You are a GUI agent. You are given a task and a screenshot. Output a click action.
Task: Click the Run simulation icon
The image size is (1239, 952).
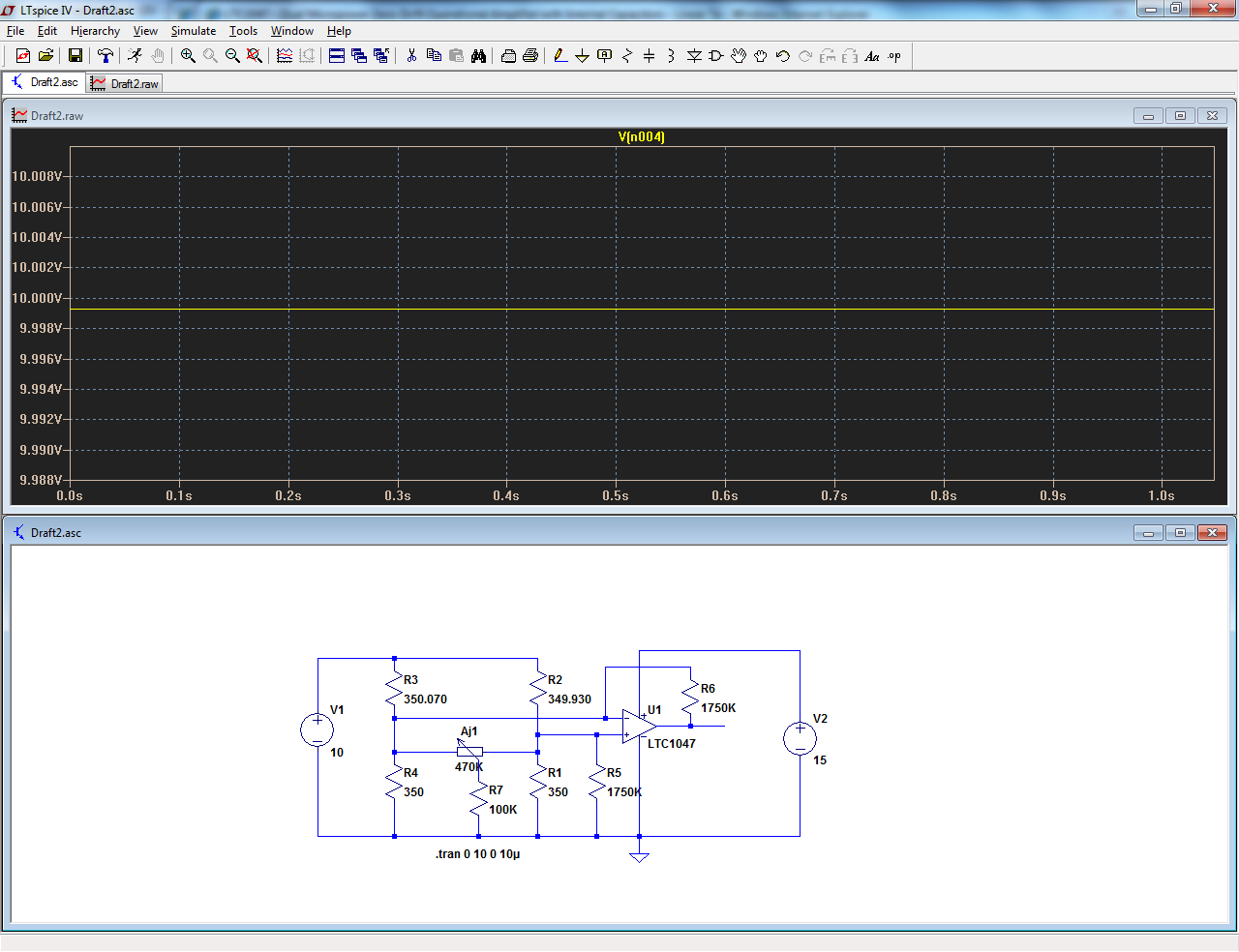pos(135,56)
